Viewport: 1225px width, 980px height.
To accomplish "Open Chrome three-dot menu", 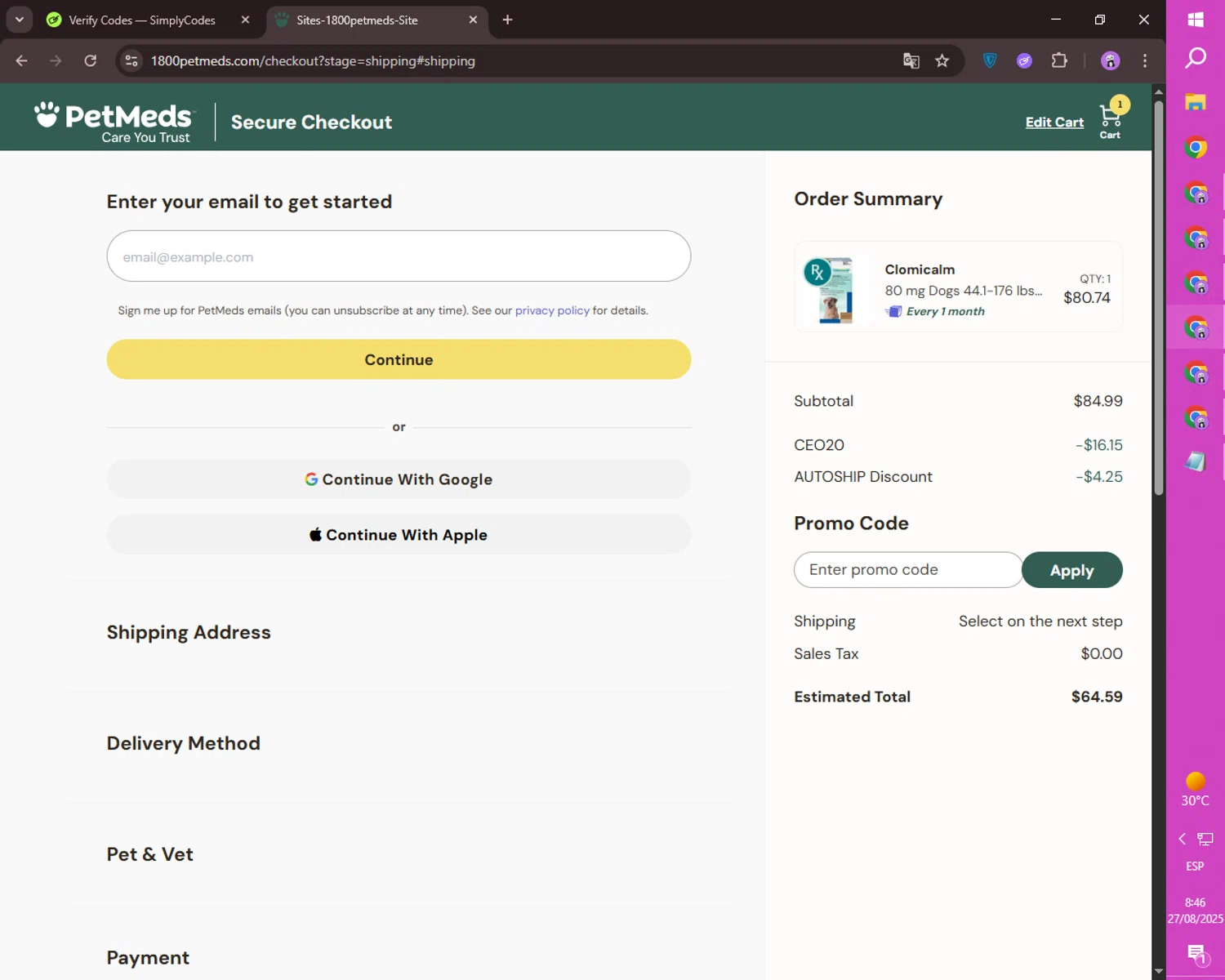I will (1145, 60).
